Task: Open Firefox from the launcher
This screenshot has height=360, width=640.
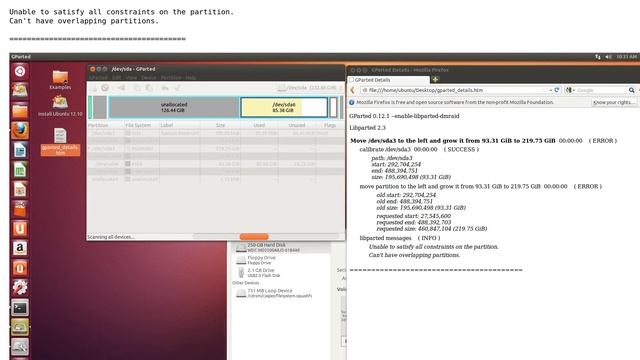Action: [x=20, y=130]
